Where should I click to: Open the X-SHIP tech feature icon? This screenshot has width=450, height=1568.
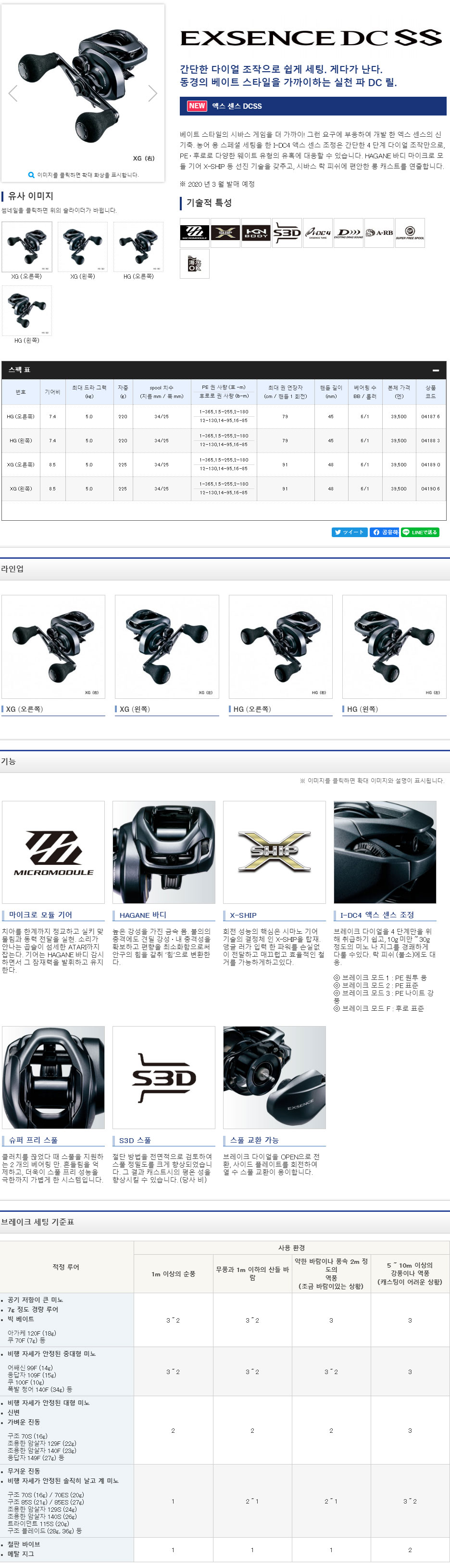pyautogui.click(x=225, y=232)
